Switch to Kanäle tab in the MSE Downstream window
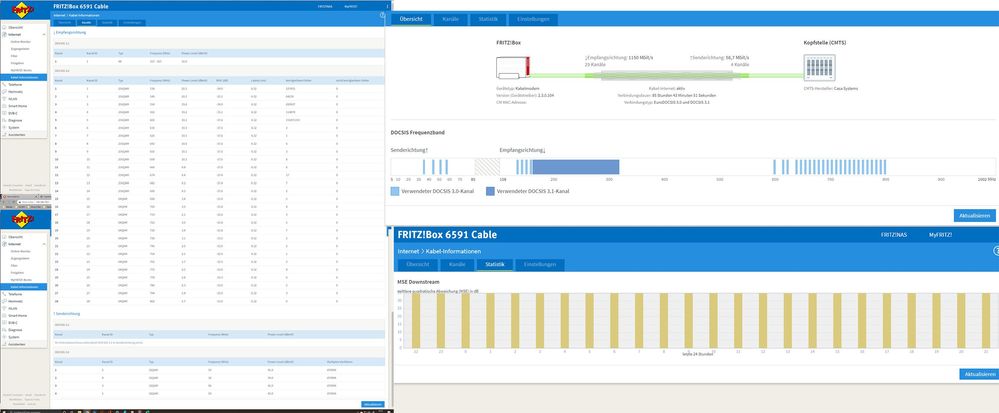Viewport: 999px width, 413px height. coord(456,264)
